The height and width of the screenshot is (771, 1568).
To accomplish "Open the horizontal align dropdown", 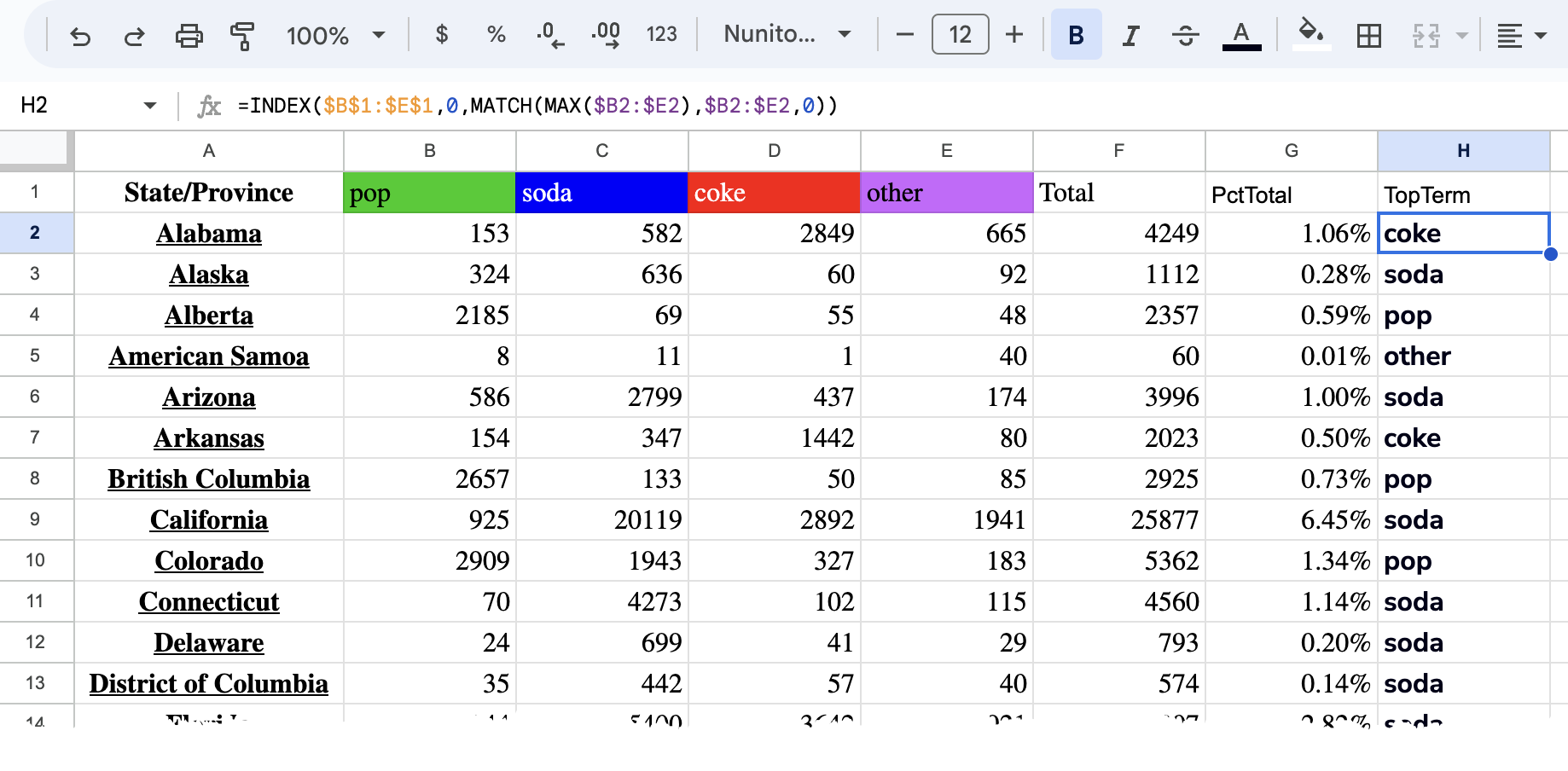I will tap(1521, 36).
